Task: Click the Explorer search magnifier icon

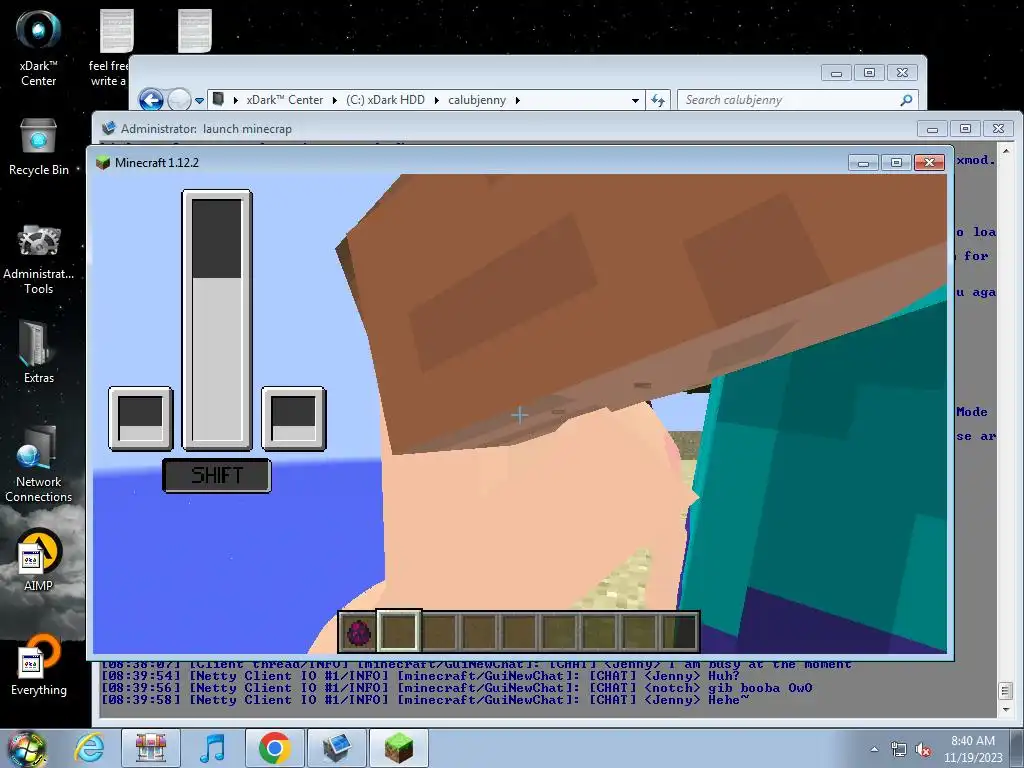Action: click(x=906, y=100)
